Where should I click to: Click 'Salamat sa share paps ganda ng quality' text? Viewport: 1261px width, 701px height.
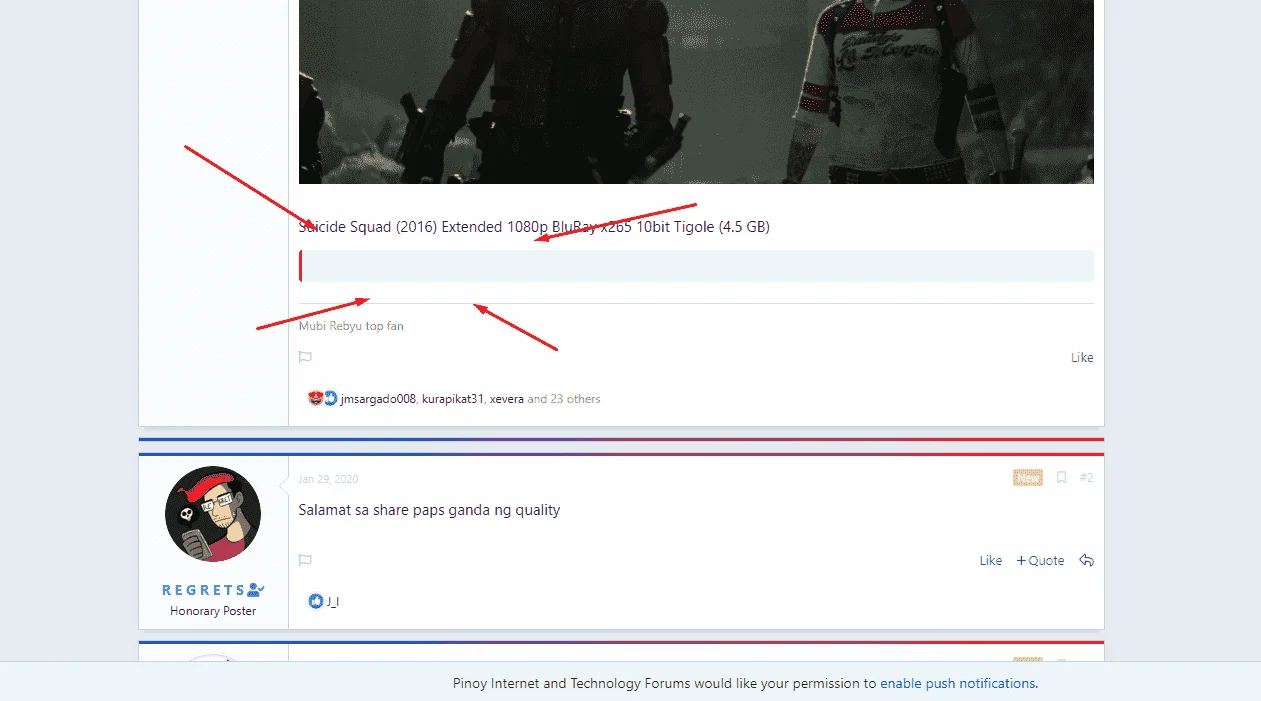[x=429, y=510]
